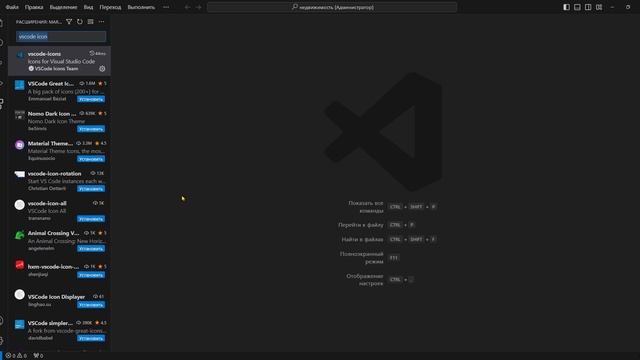Toggle the bottom panel layout icon

(x=577, y=7)
